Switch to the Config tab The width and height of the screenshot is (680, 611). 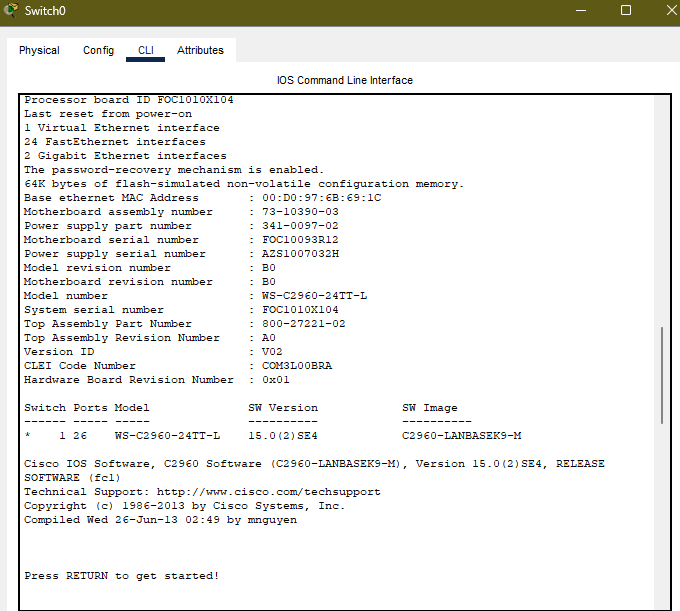click(98, 50)
